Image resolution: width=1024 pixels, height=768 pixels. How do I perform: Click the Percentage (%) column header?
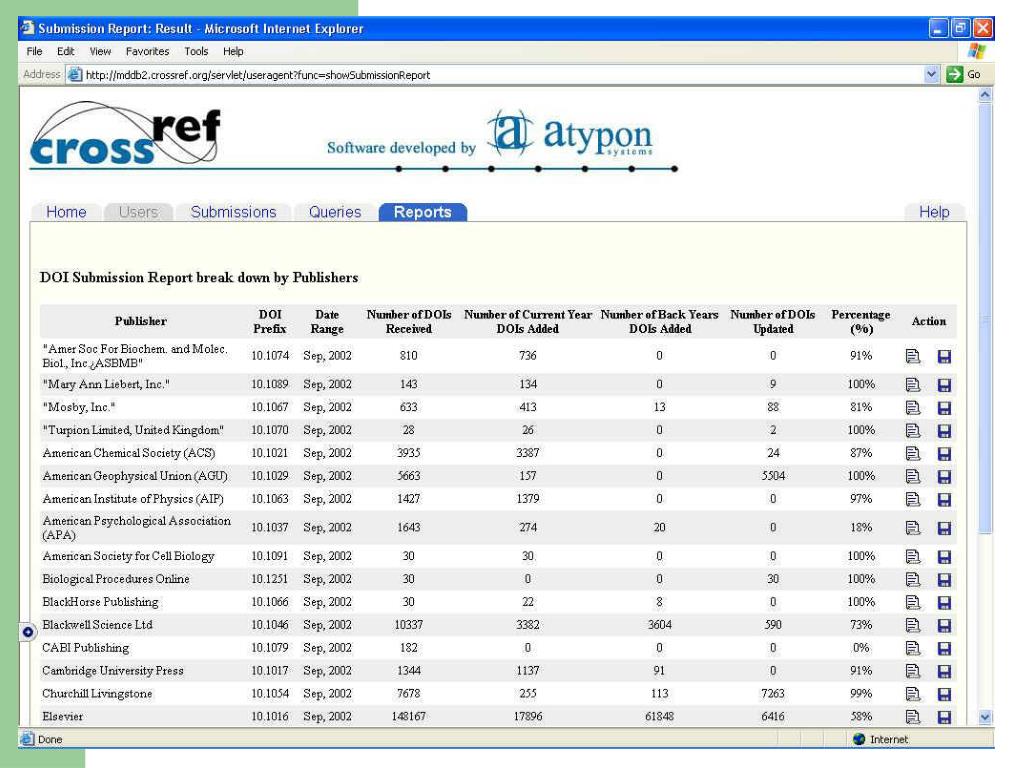(x=861, y=321)
